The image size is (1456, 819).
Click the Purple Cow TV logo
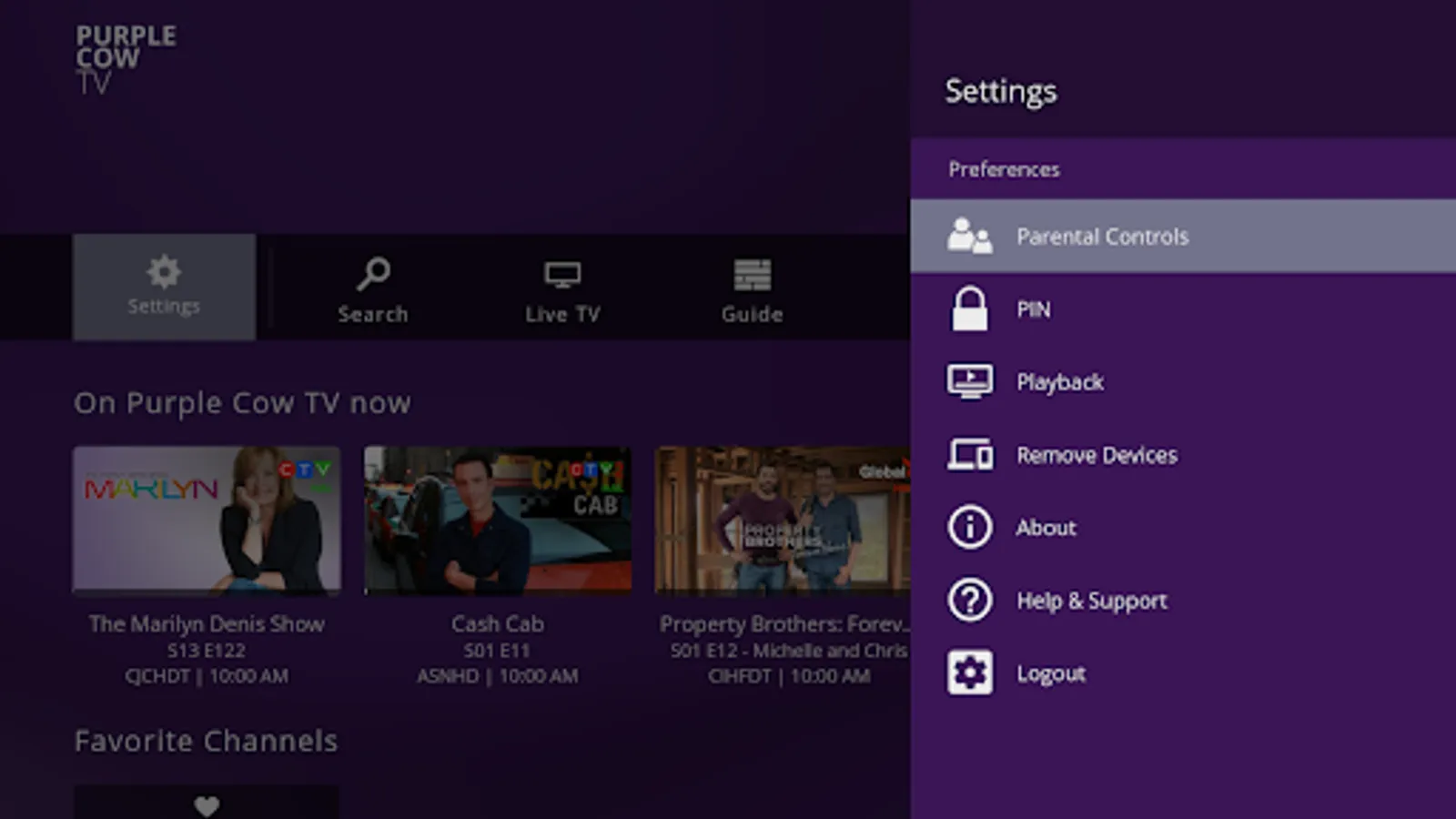(126, 59)
